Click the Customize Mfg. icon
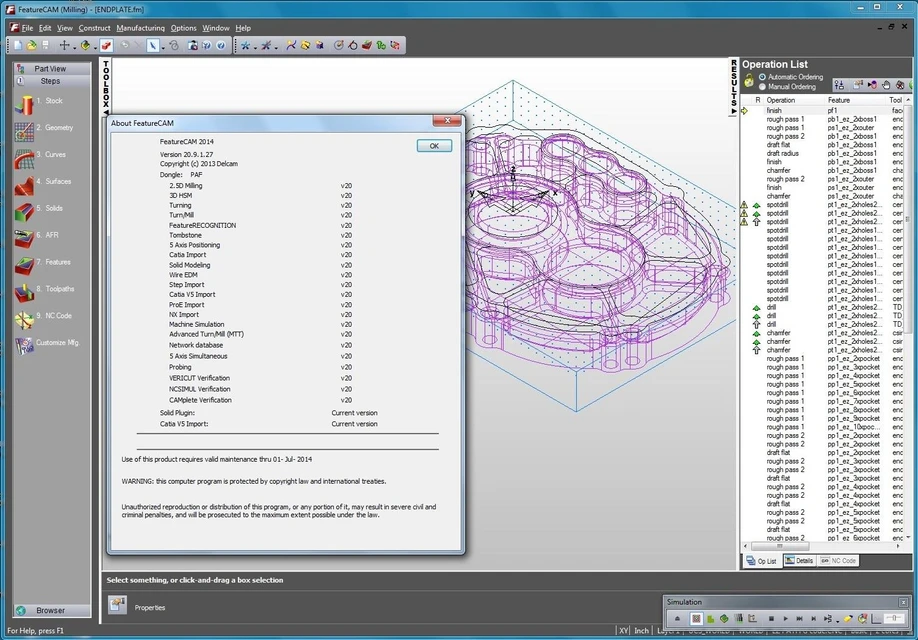 pos(24,346)
